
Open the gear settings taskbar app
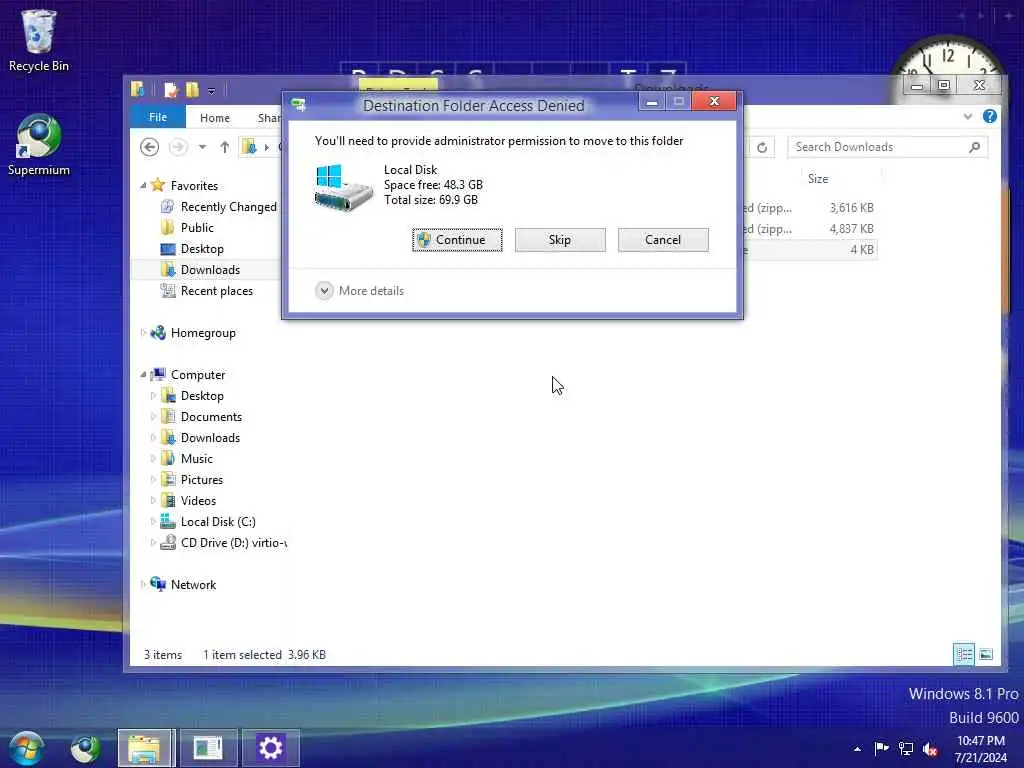point(270,748)
